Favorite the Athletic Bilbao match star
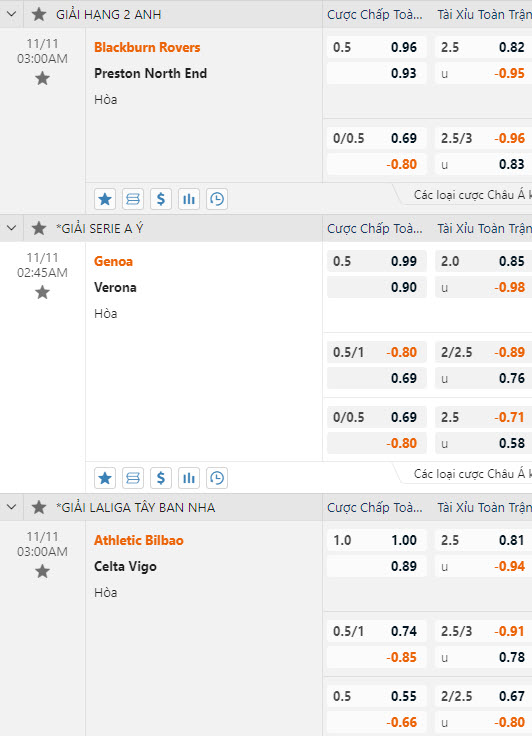The width and height of the screenshot is (532, 736). 42,571
